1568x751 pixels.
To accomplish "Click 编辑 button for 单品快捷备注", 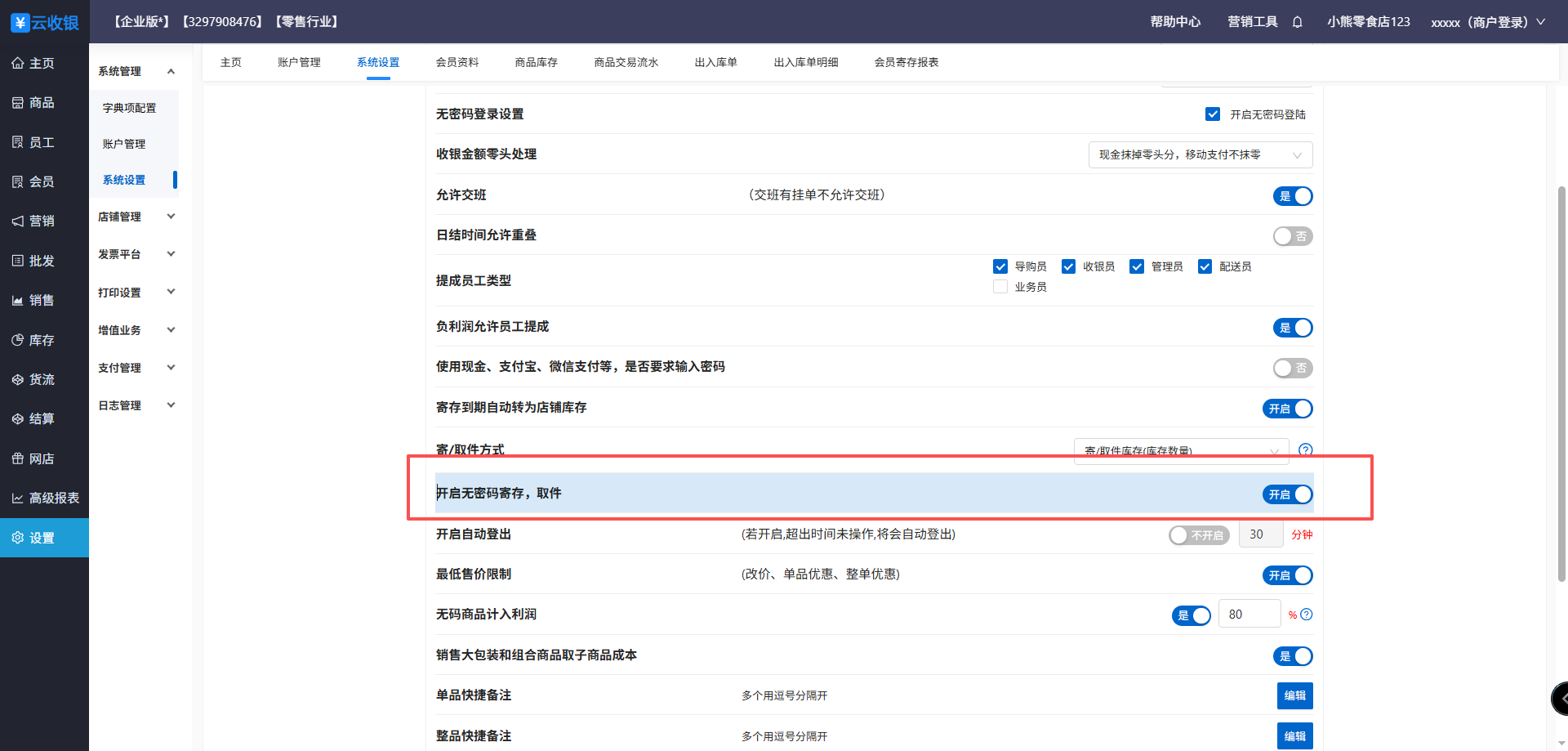I will [x=1294, y=695].
